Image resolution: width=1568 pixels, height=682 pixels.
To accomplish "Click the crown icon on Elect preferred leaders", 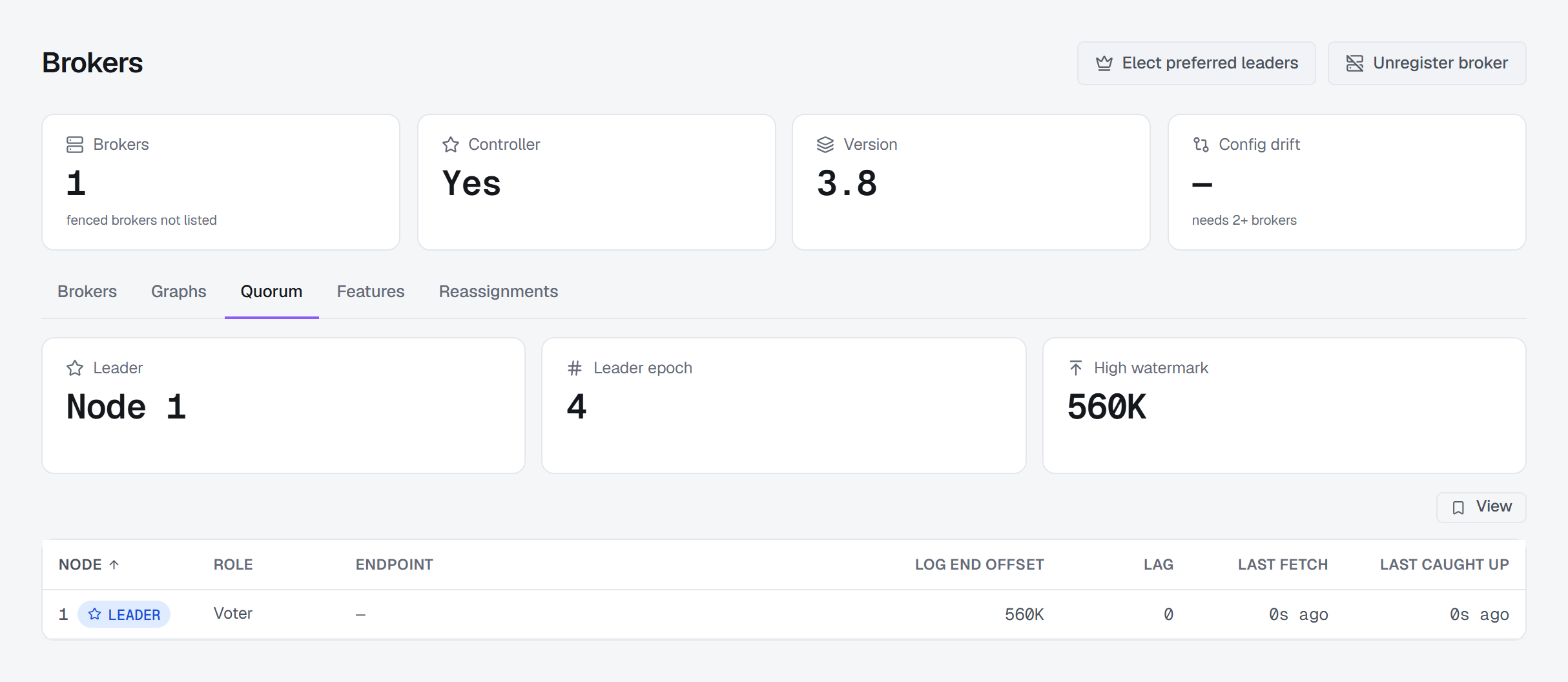I will [x=1104, y=63].
